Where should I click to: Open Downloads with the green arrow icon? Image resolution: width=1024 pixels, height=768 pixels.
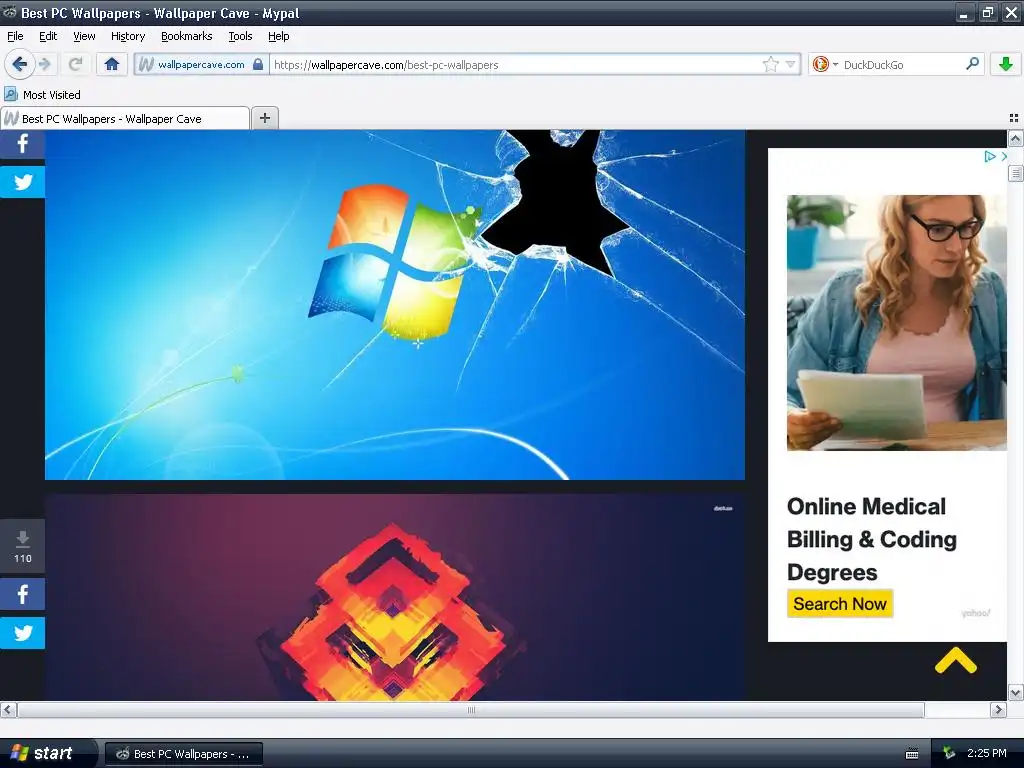pyautogui.click(x=1006, y=64)
